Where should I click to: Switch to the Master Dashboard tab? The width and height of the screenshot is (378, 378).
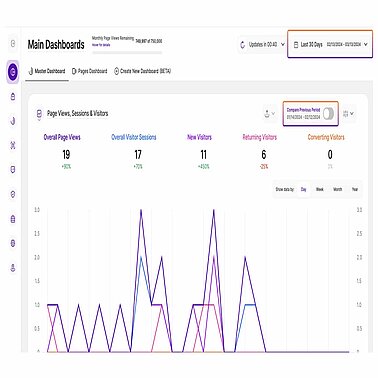[47, 71]
